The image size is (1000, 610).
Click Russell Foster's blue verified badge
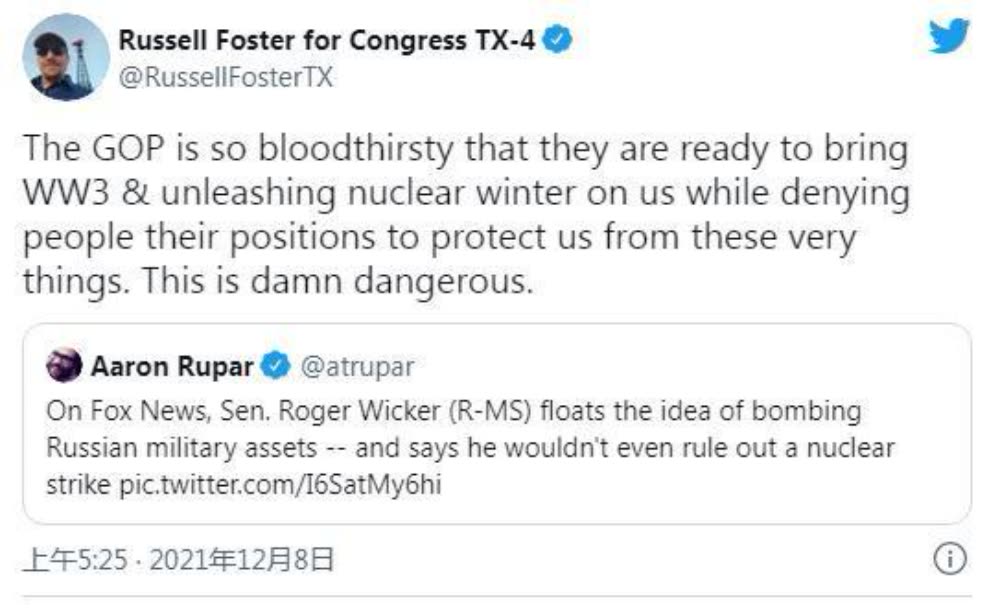(x=561, y=41)
